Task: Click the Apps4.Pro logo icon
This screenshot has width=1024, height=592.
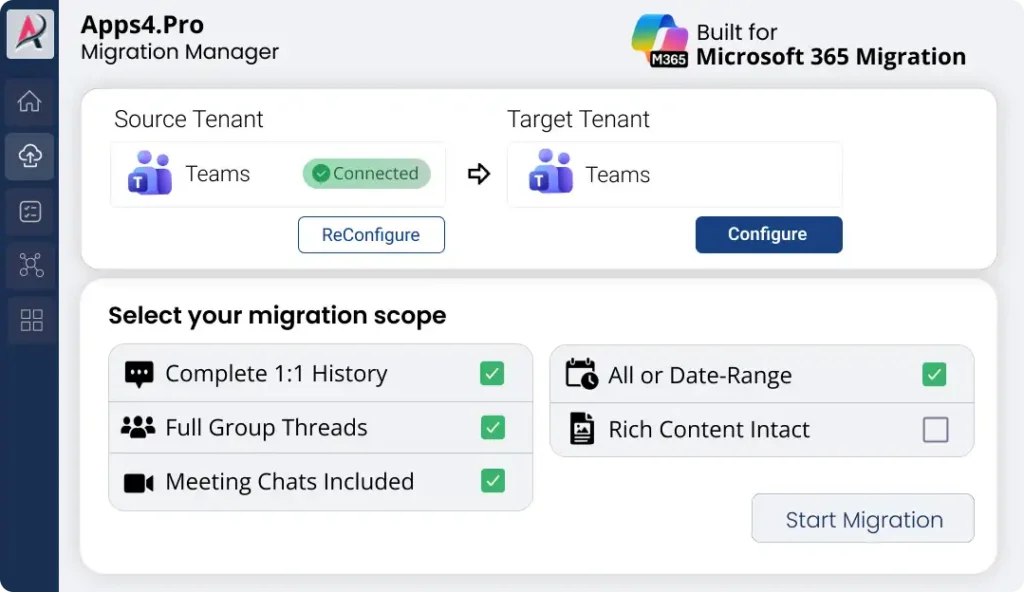Action: (30, 33)
